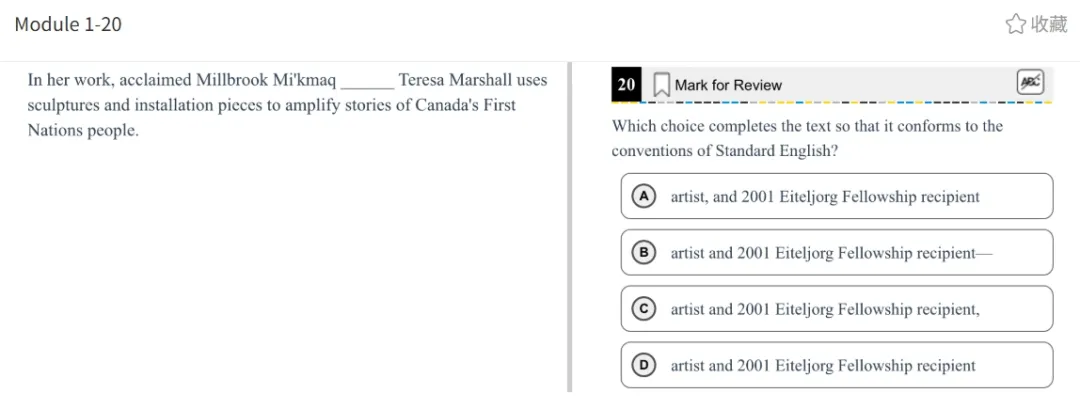Click the passage text about Teresa Marshall
This screenshot has width=1080, height=409.
[270, 105]
